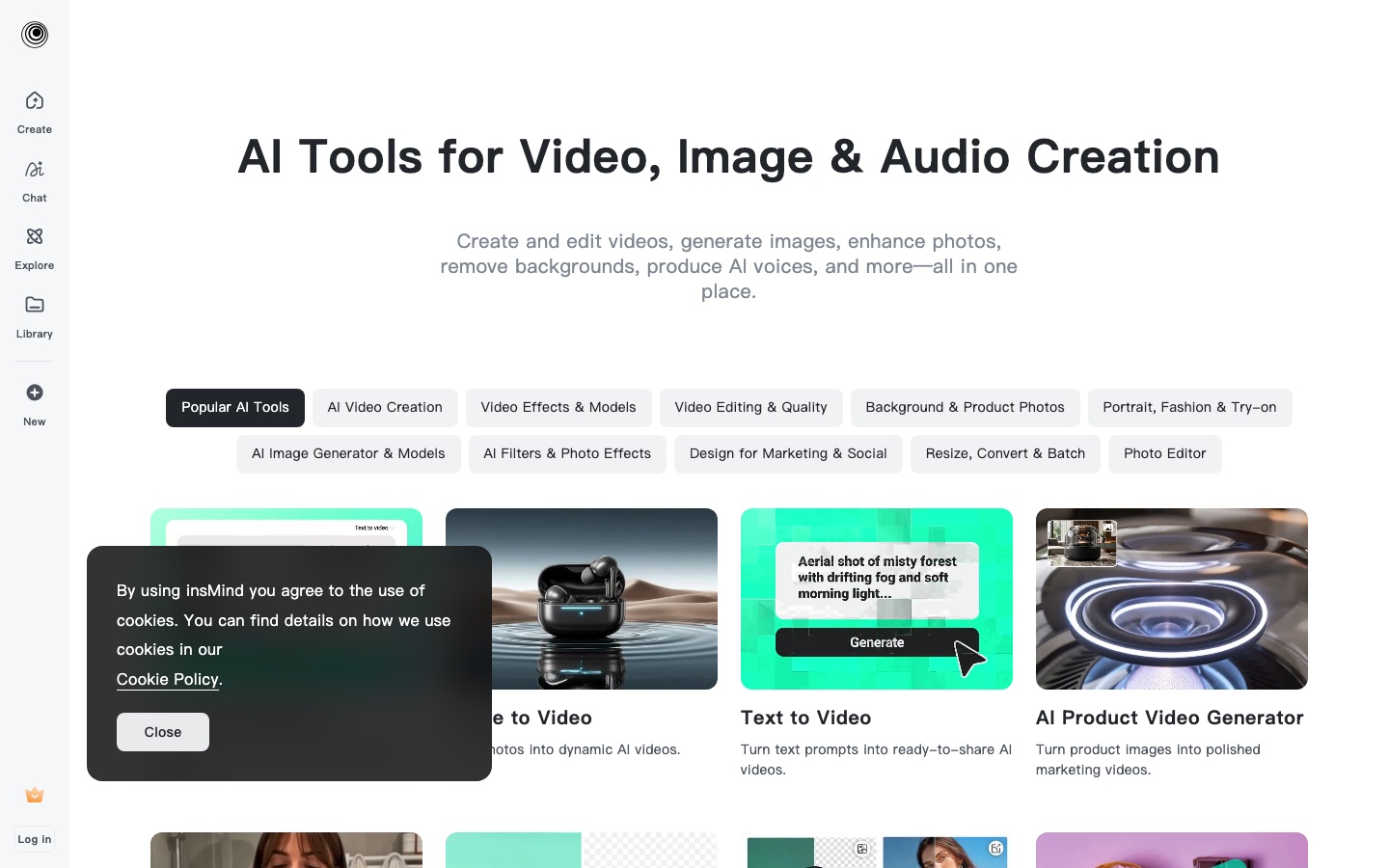Open the Cookie Policy link
1389x868 pixels.
pyautogui.click(x=168, y=679)
